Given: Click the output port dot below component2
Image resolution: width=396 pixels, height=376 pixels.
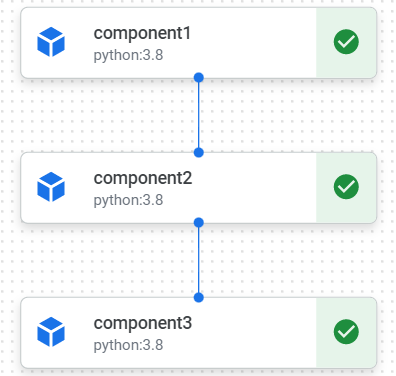Looking at the screenshot, I should click(x=199, y=222).
